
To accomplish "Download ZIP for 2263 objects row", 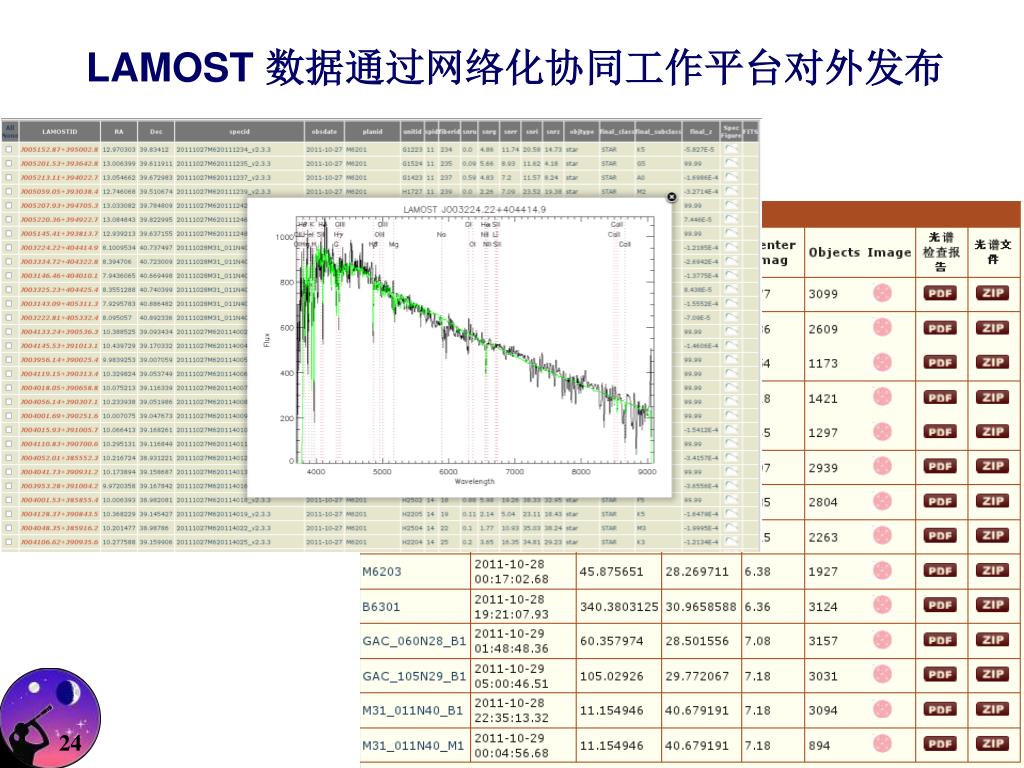I will point(992,536).
